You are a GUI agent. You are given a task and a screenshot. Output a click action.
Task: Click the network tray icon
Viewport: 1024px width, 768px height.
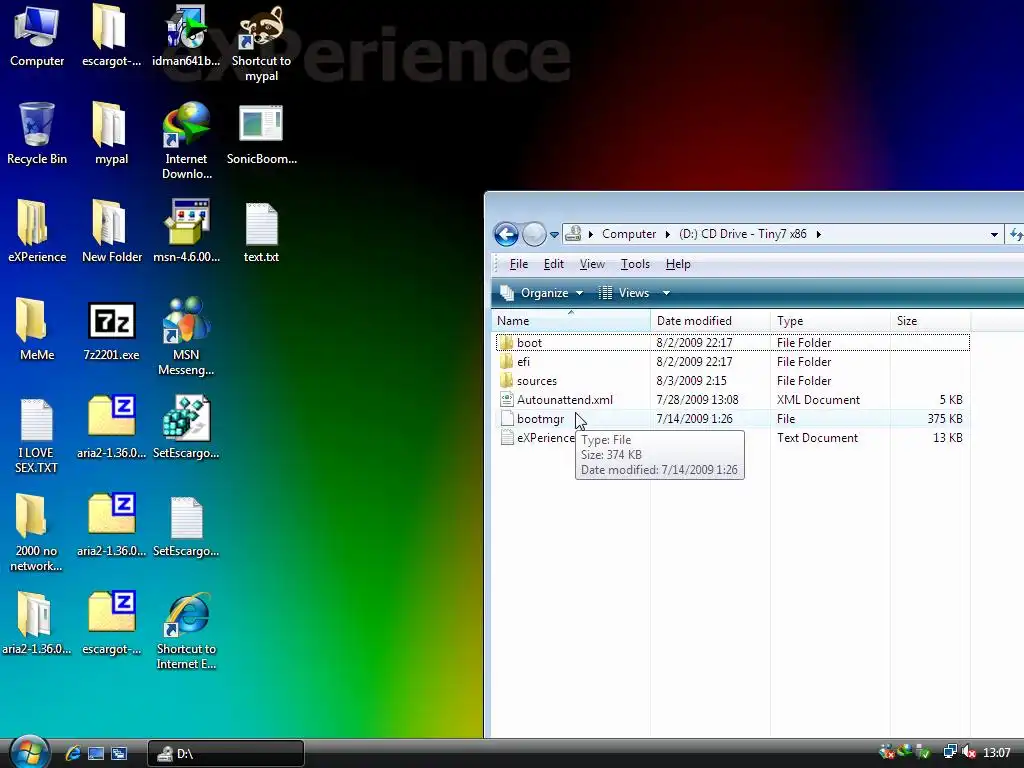pyautogui.click(x=950, y=752)
